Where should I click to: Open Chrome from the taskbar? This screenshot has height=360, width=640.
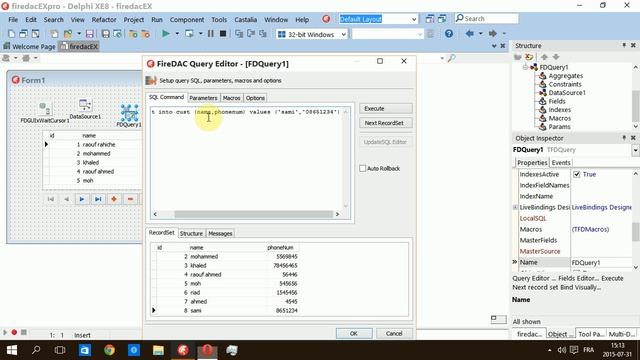(109, 350)
